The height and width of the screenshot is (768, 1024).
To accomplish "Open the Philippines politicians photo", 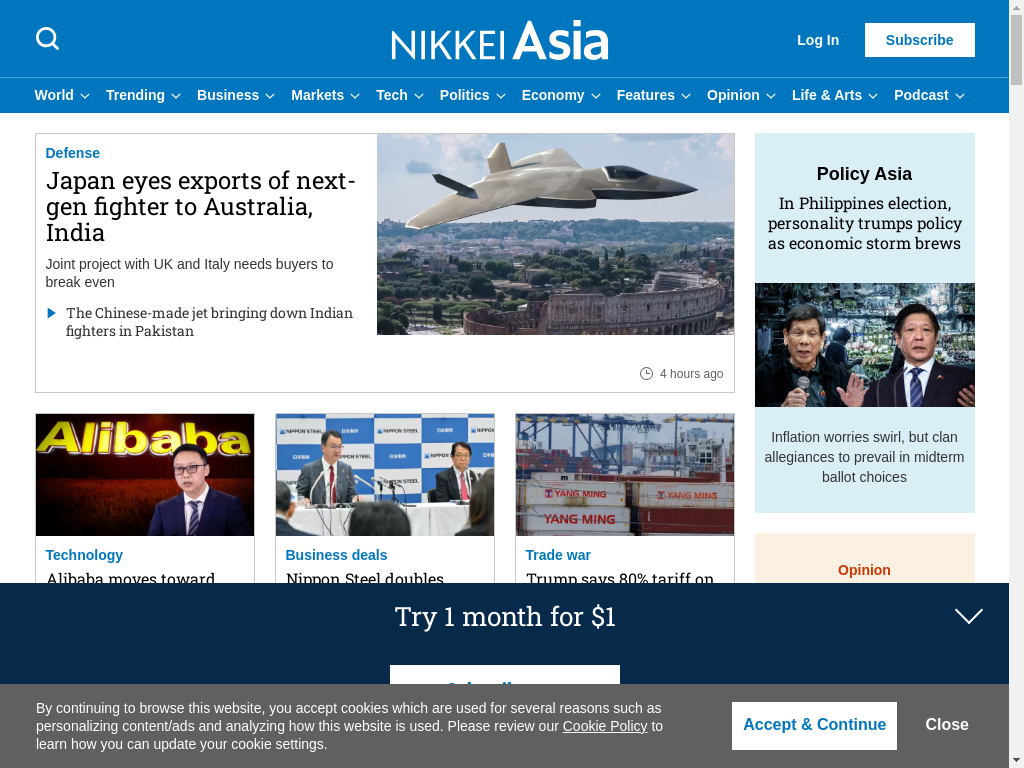I will pyautogui.click(x=865, y=345).
